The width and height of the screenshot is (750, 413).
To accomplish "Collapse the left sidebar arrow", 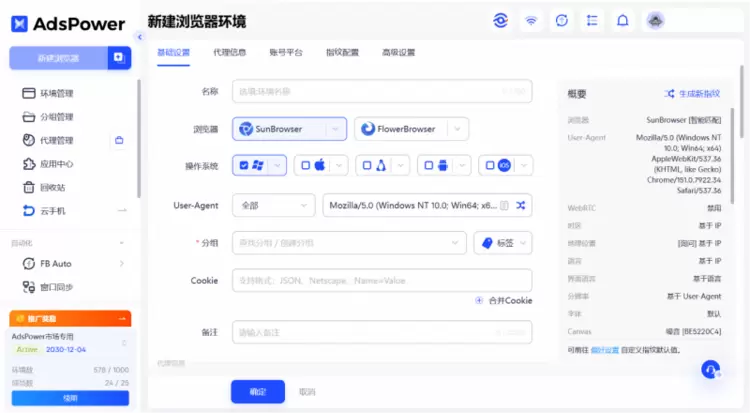I will 140,37.
